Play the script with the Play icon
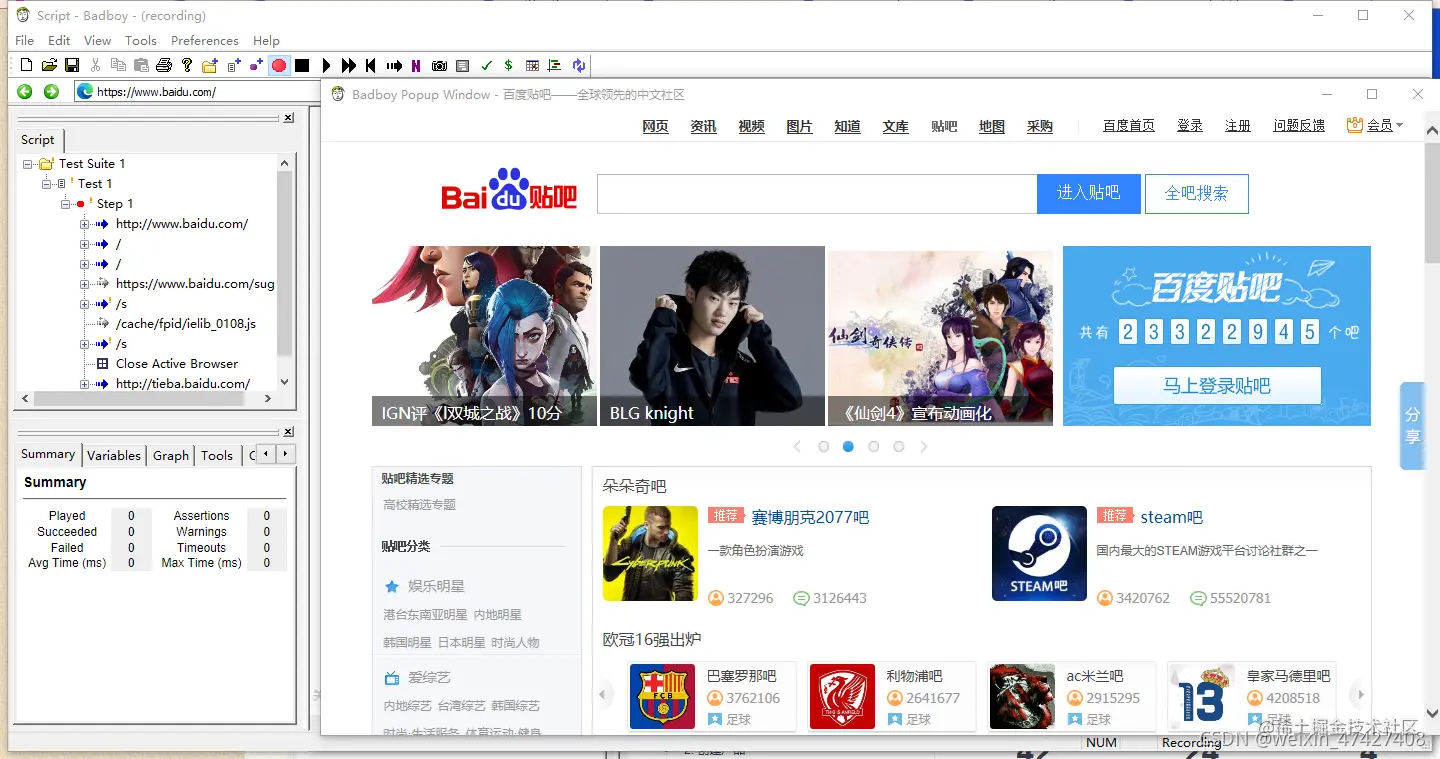 (327, 65)
